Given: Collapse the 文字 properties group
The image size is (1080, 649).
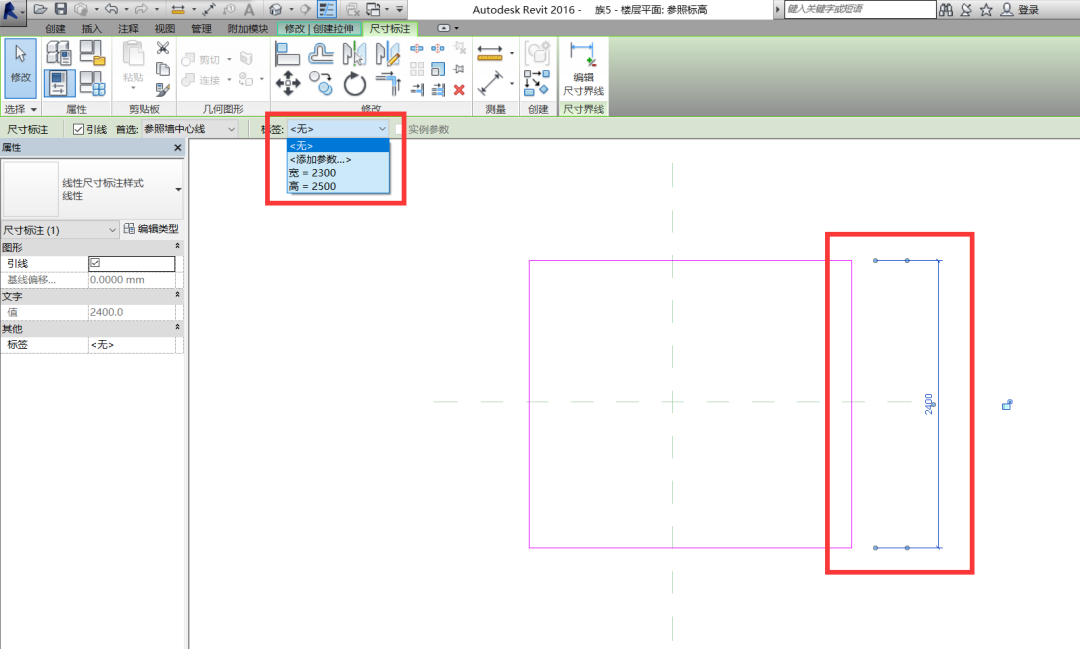Looking at the screenshot, I should pyautogui.click(x=177, y=296).
